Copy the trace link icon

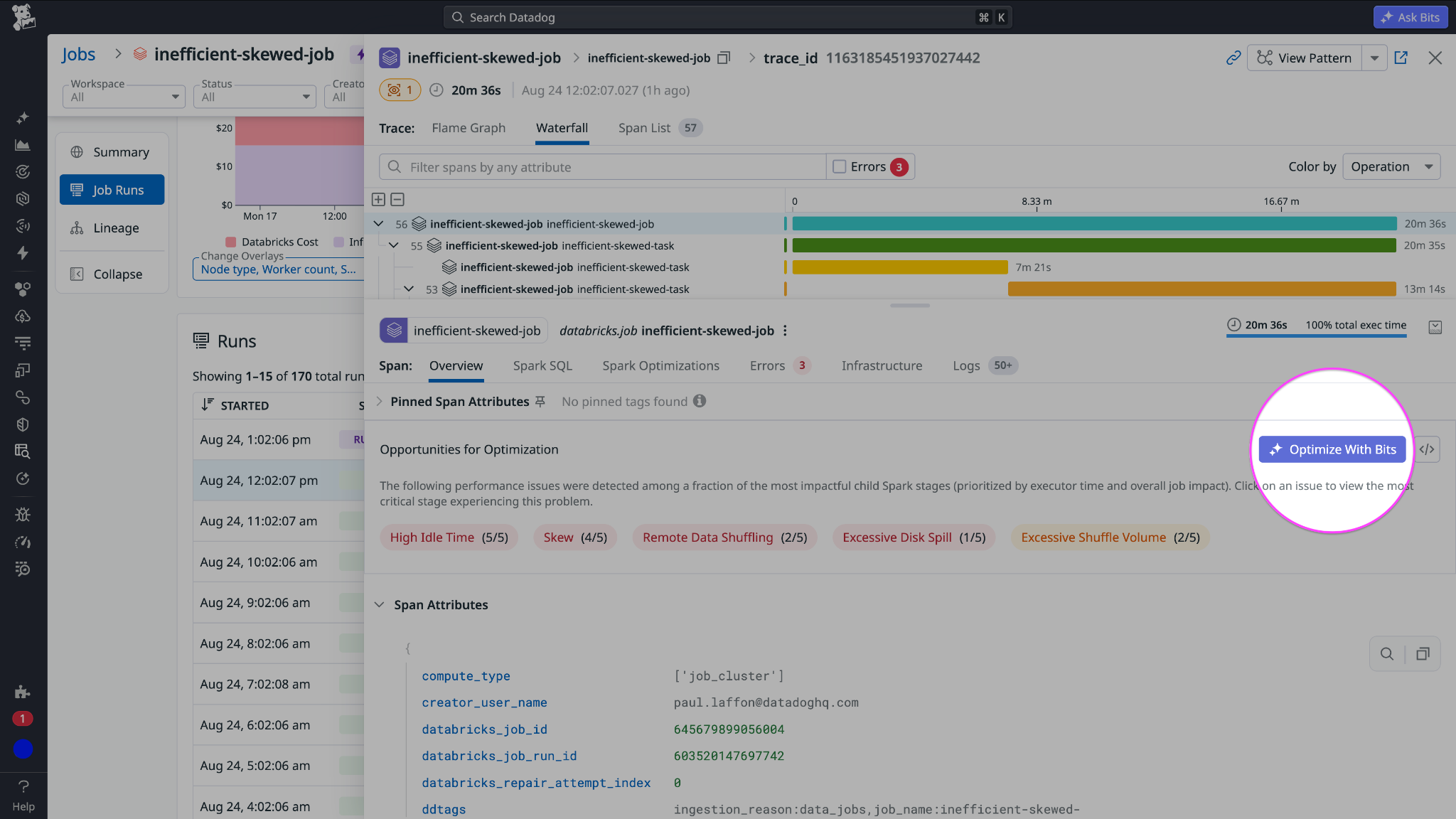click(1233, 58)
